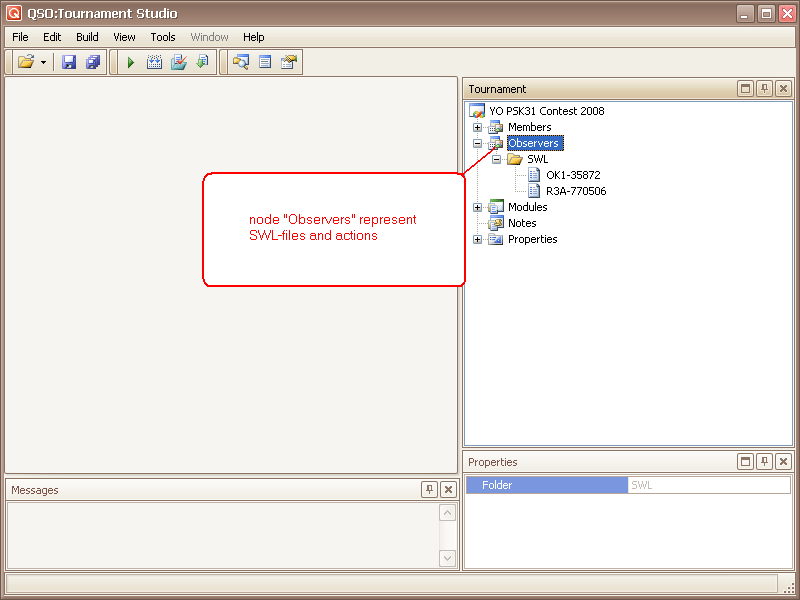Click the Save All toolbar icon
Screen dimensions: 800x600
pyautogui.click(x=93, y=62)
